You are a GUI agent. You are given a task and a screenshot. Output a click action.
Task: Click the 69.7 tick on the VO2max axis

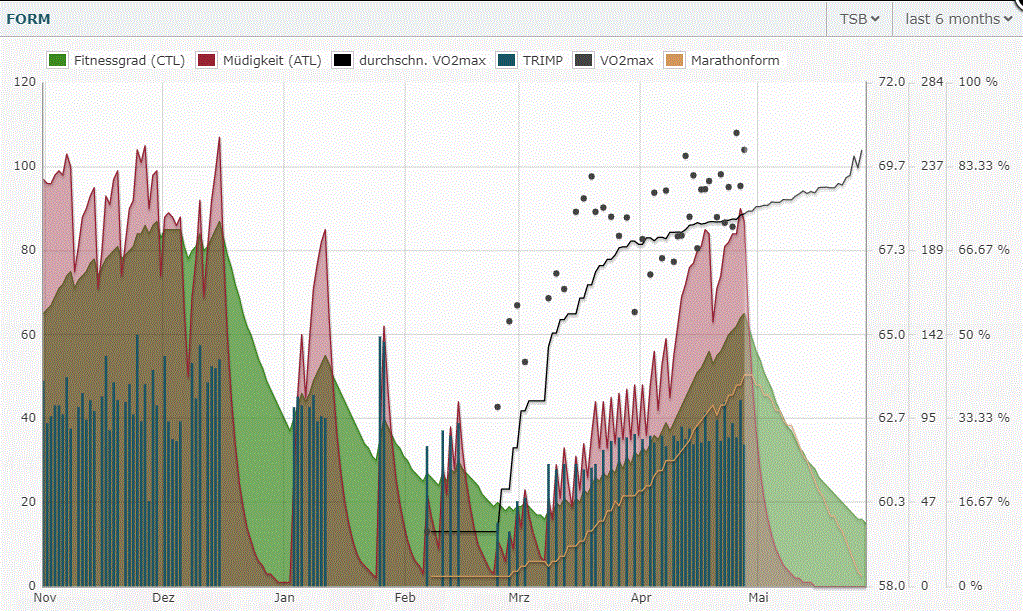point(892,166)
